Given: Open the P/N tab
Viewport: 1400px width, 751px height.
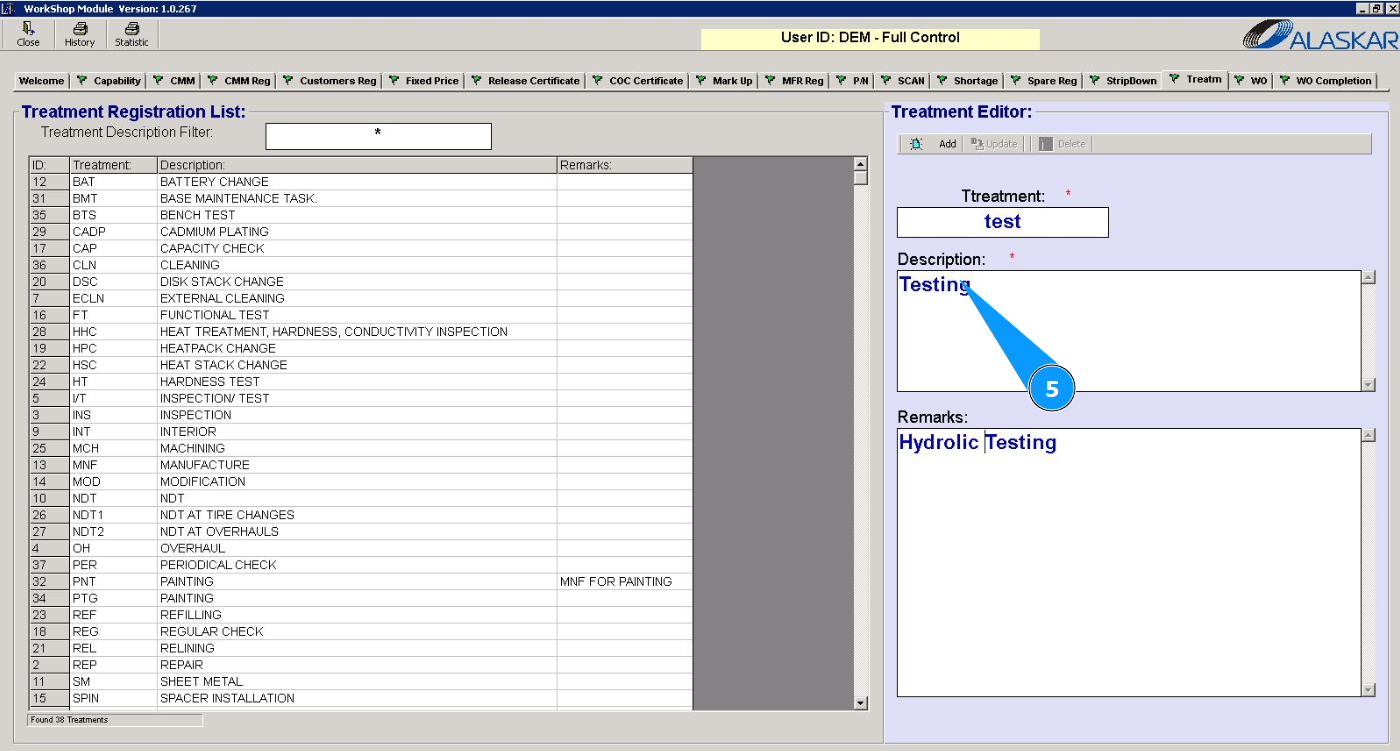Looking at the screenshot, I should pos(852,81).
